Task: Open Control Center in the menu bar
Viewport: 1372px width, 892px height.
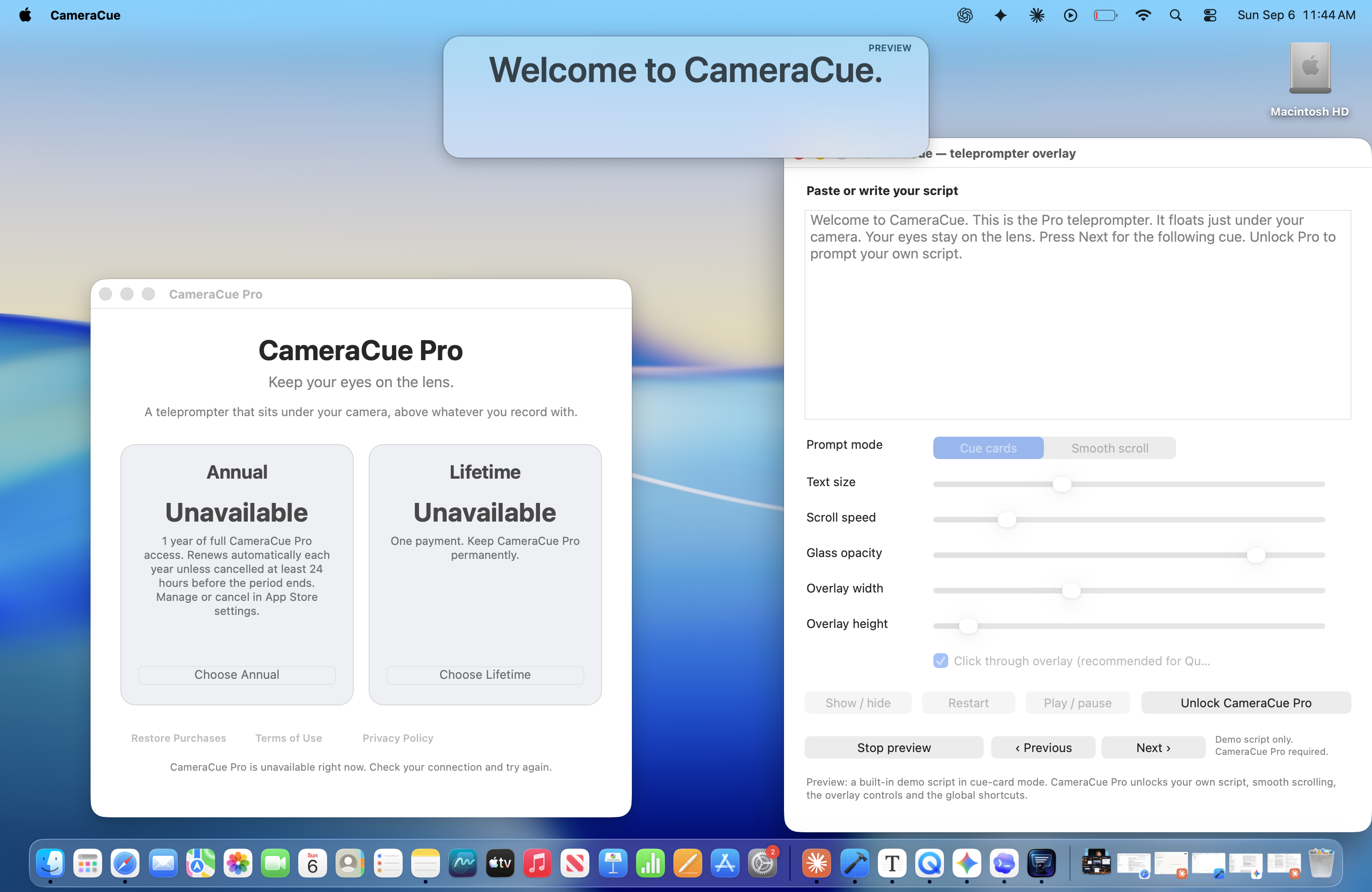Action: (1210, 15)
